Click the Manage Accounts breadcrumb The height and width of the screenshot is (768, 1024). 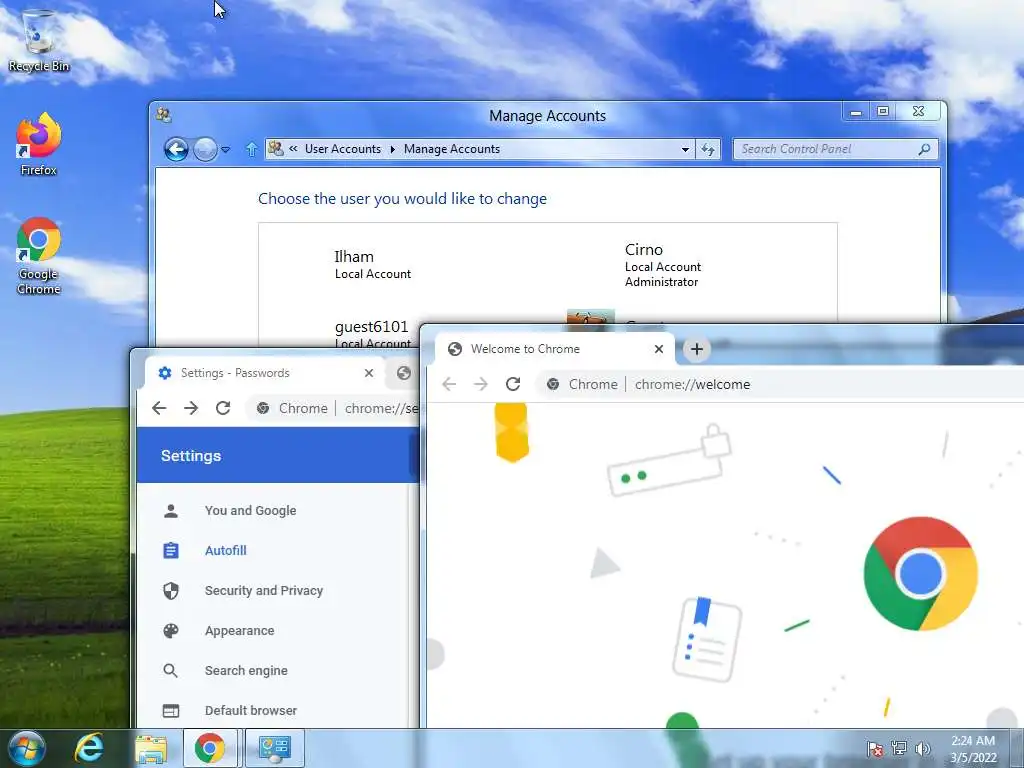(452, 149)
